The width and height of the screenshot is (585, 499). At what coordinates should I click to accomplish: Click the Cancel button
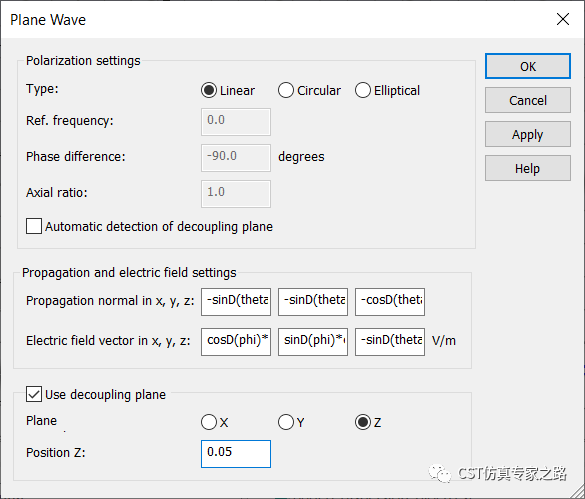[x=528, y=100]
